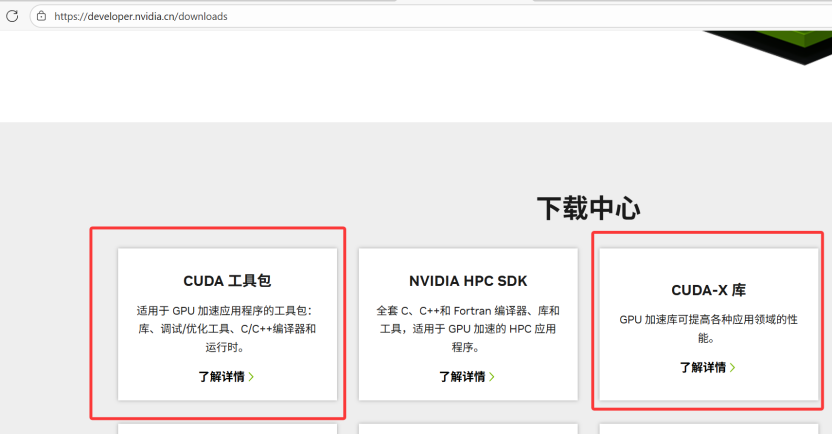Click 了解详情 under CUDA 工具包

221,377
